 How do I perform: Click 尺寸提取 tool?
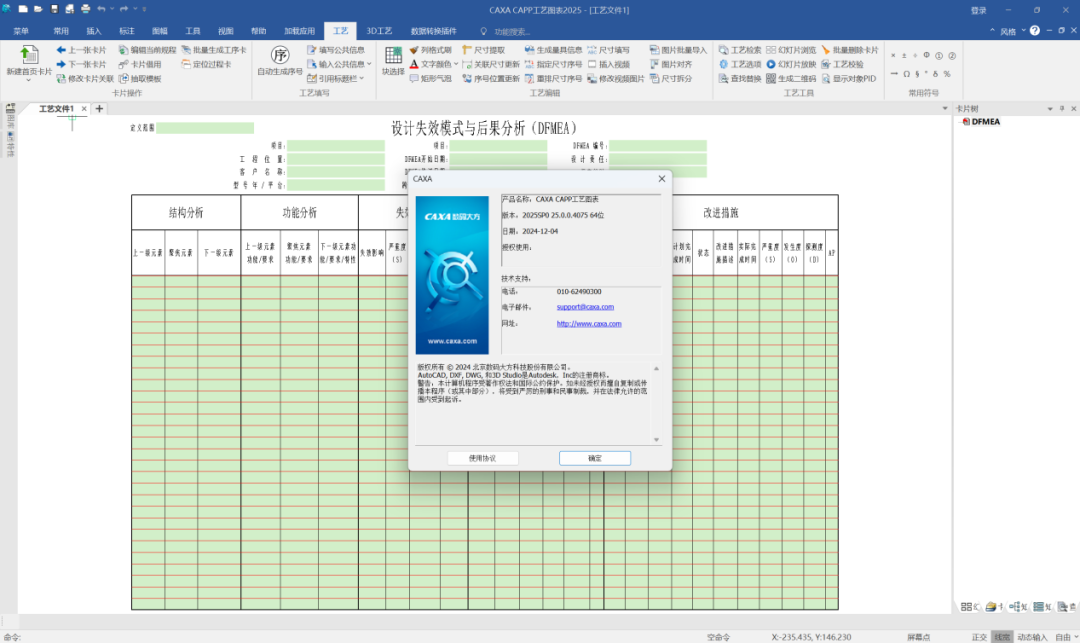484,50
